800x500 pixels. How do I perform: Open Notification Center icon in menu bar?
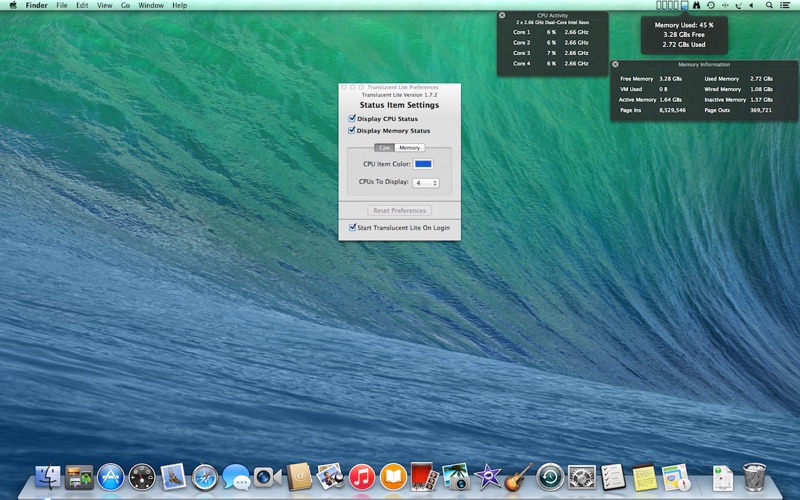pos(785,5)
